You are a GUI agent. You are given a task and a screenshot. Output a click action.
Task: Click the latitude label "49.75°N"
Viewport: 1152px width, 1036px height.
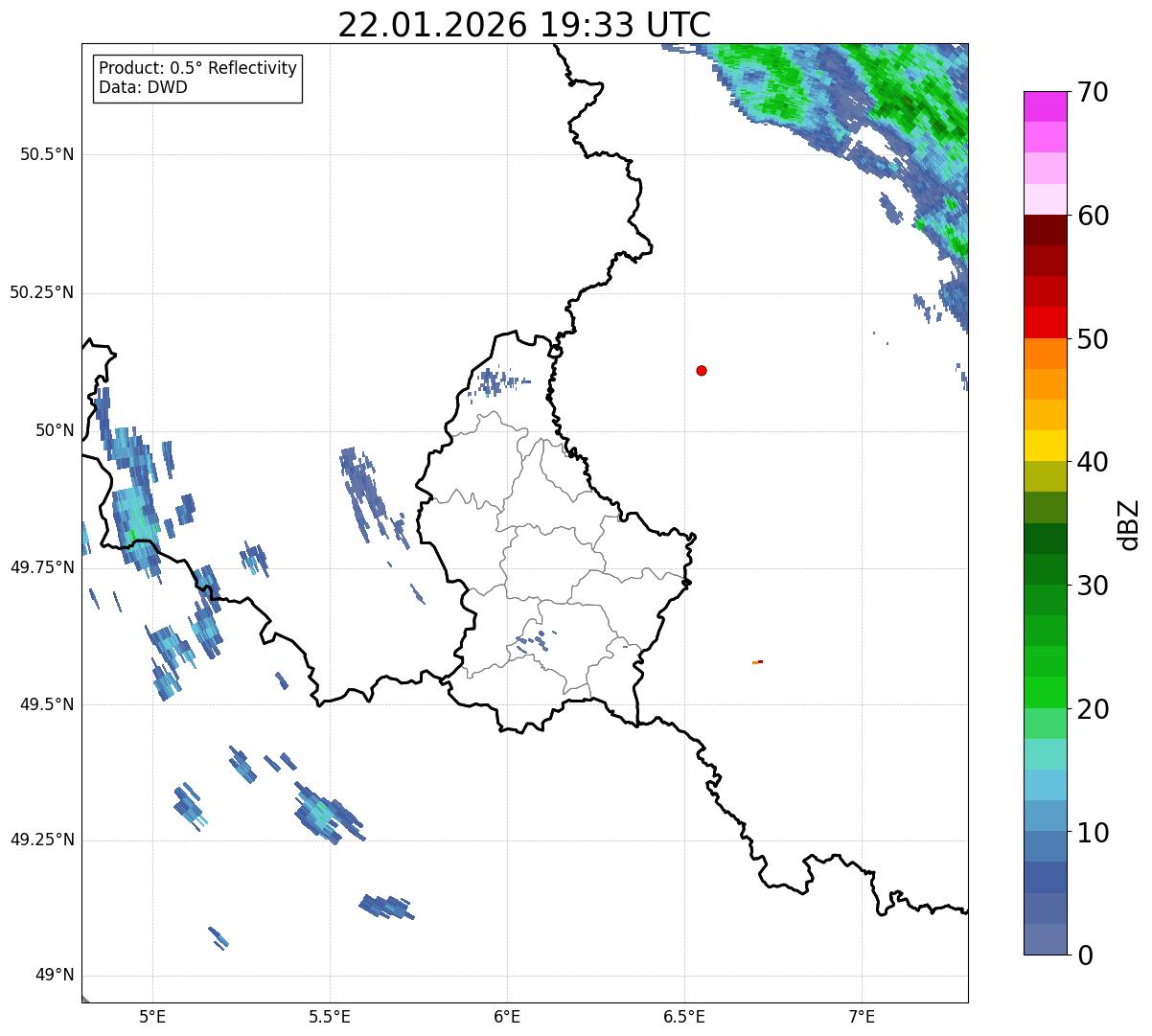point(42,567)
